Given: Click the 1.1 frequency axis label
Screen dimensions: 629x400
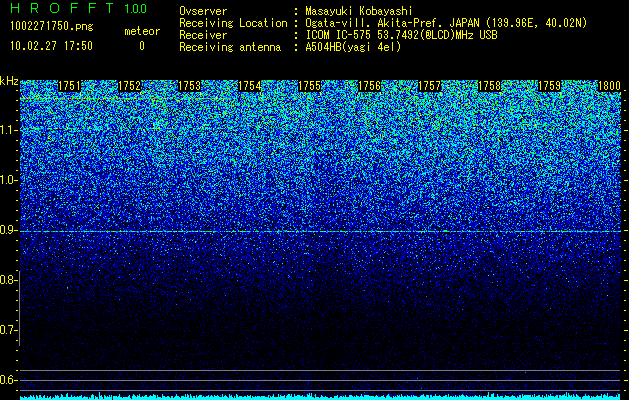Looking at the screenshot, I should [x=9, y=130].
